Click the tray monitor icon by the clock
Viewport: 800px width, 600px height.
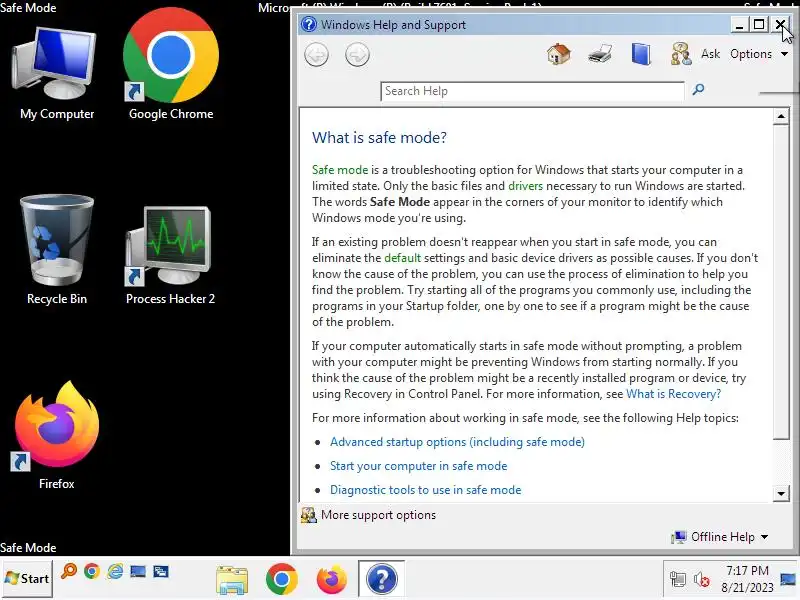788,579
